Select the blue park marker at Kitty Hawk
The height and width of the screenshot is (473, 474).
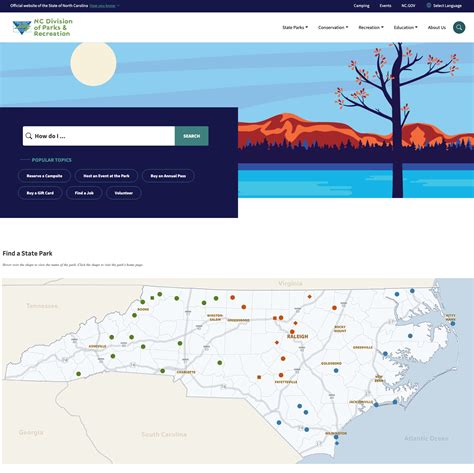tap(453, 323)
